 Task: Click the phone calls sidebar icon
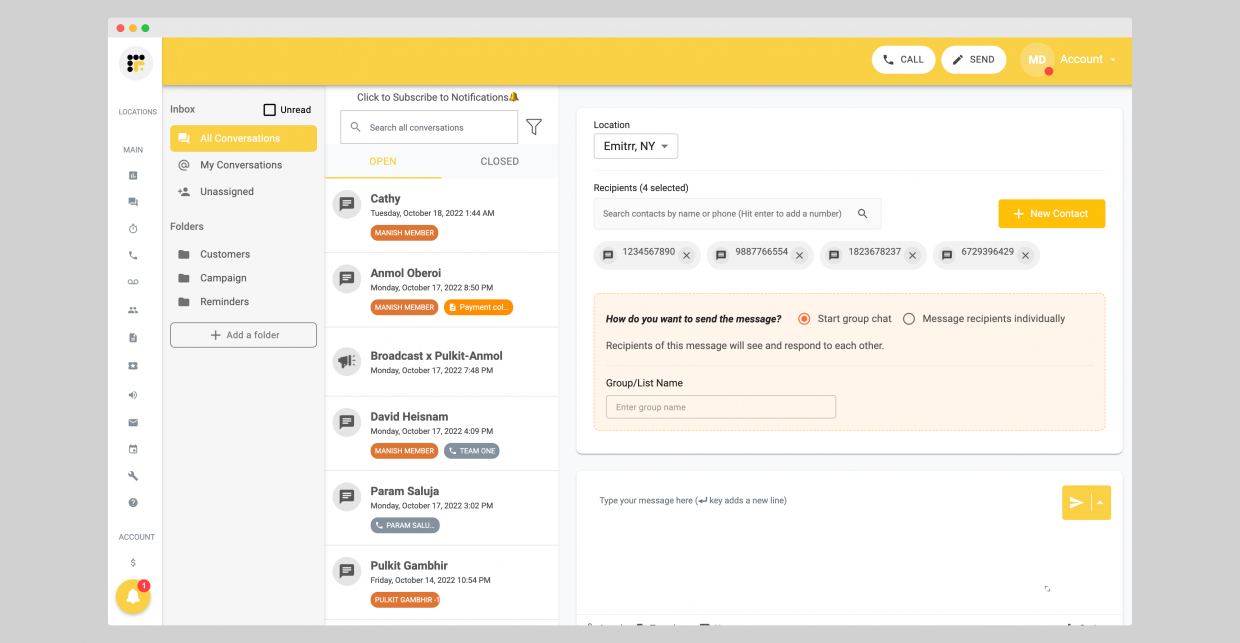pos(133,256)
